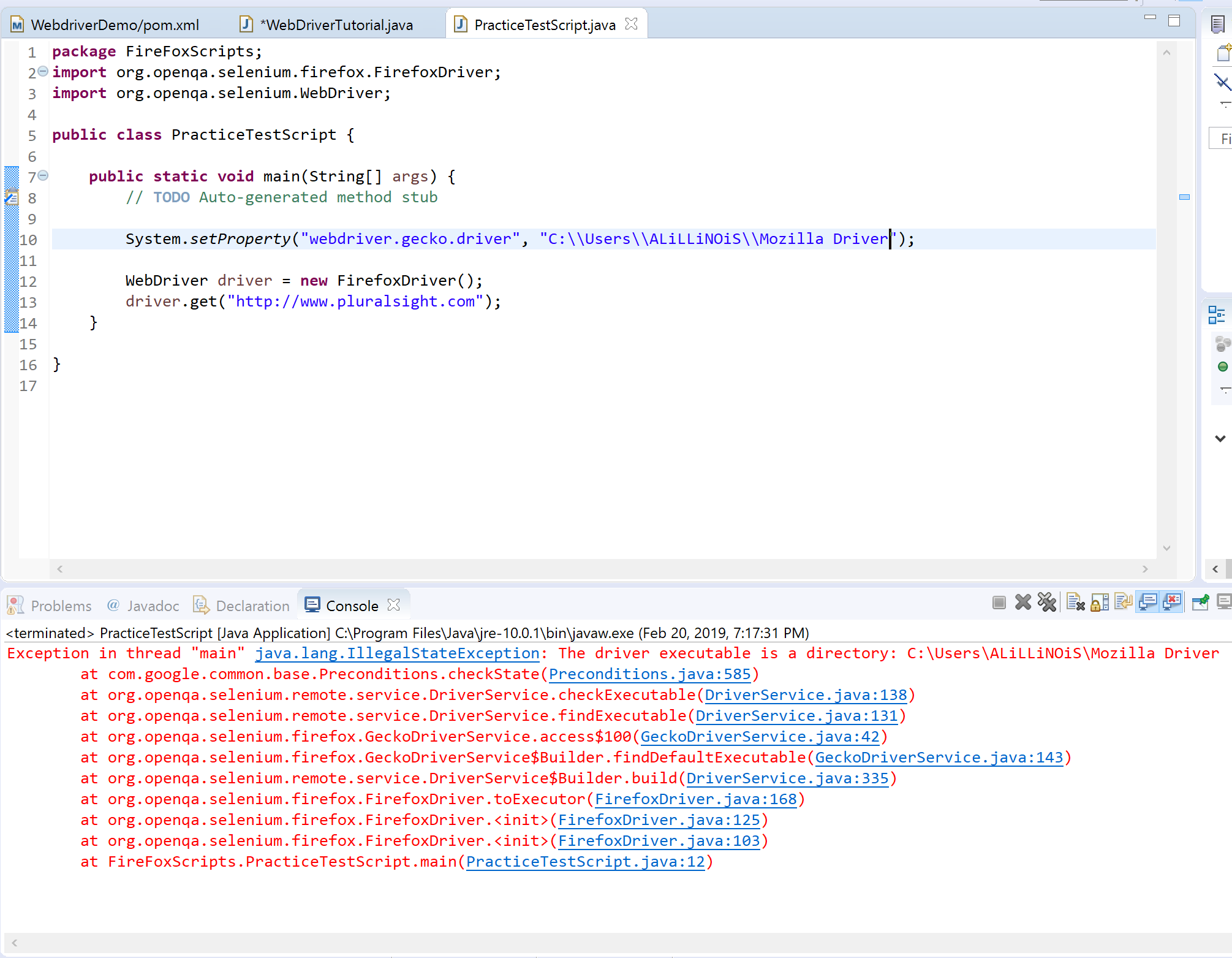Display selected console with the monitor icon
1232x958 pixels.
pos(1223,602)
